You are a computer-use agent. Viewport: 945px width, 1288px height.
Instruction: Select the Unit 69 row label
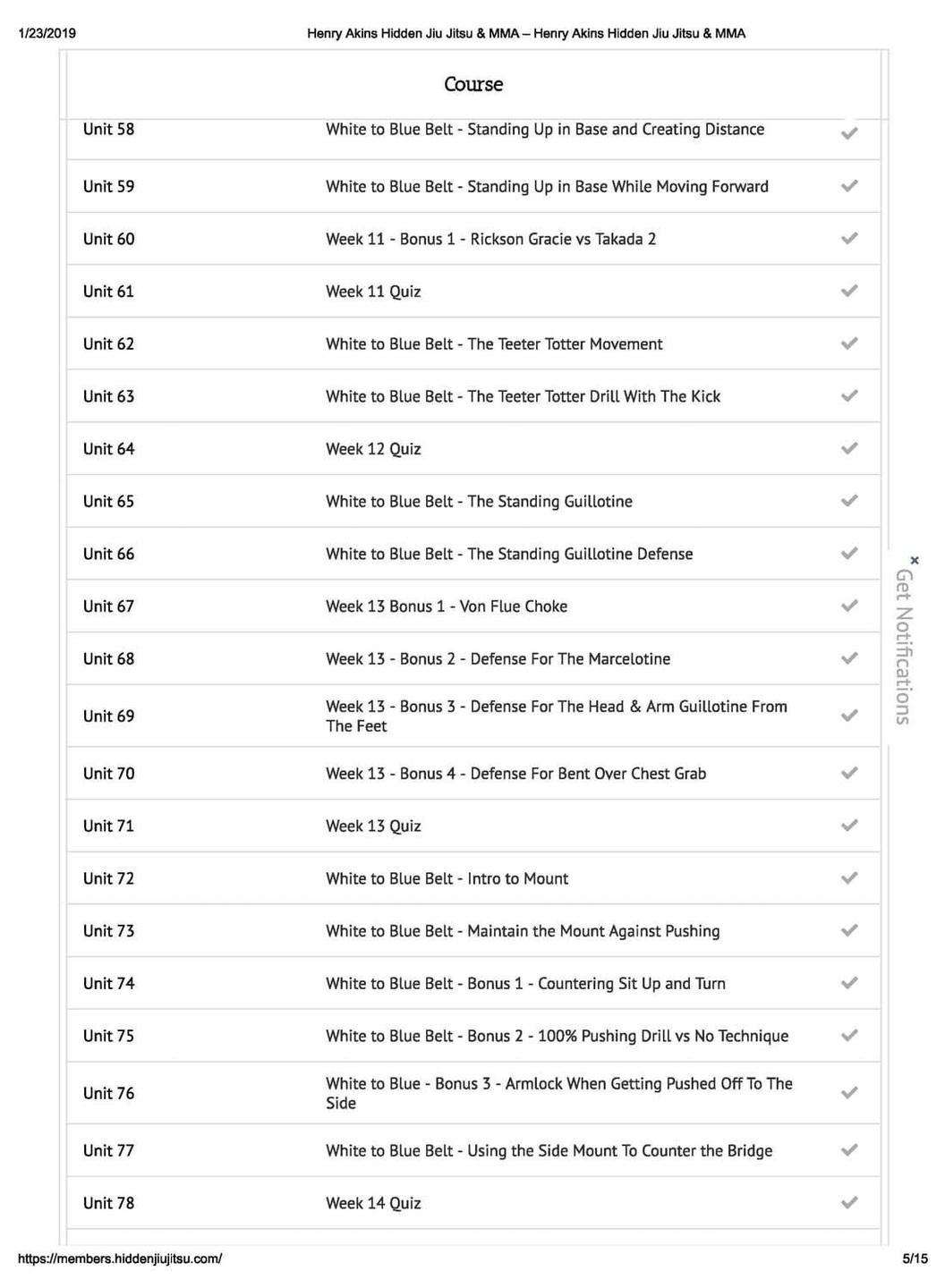point(108,716)
